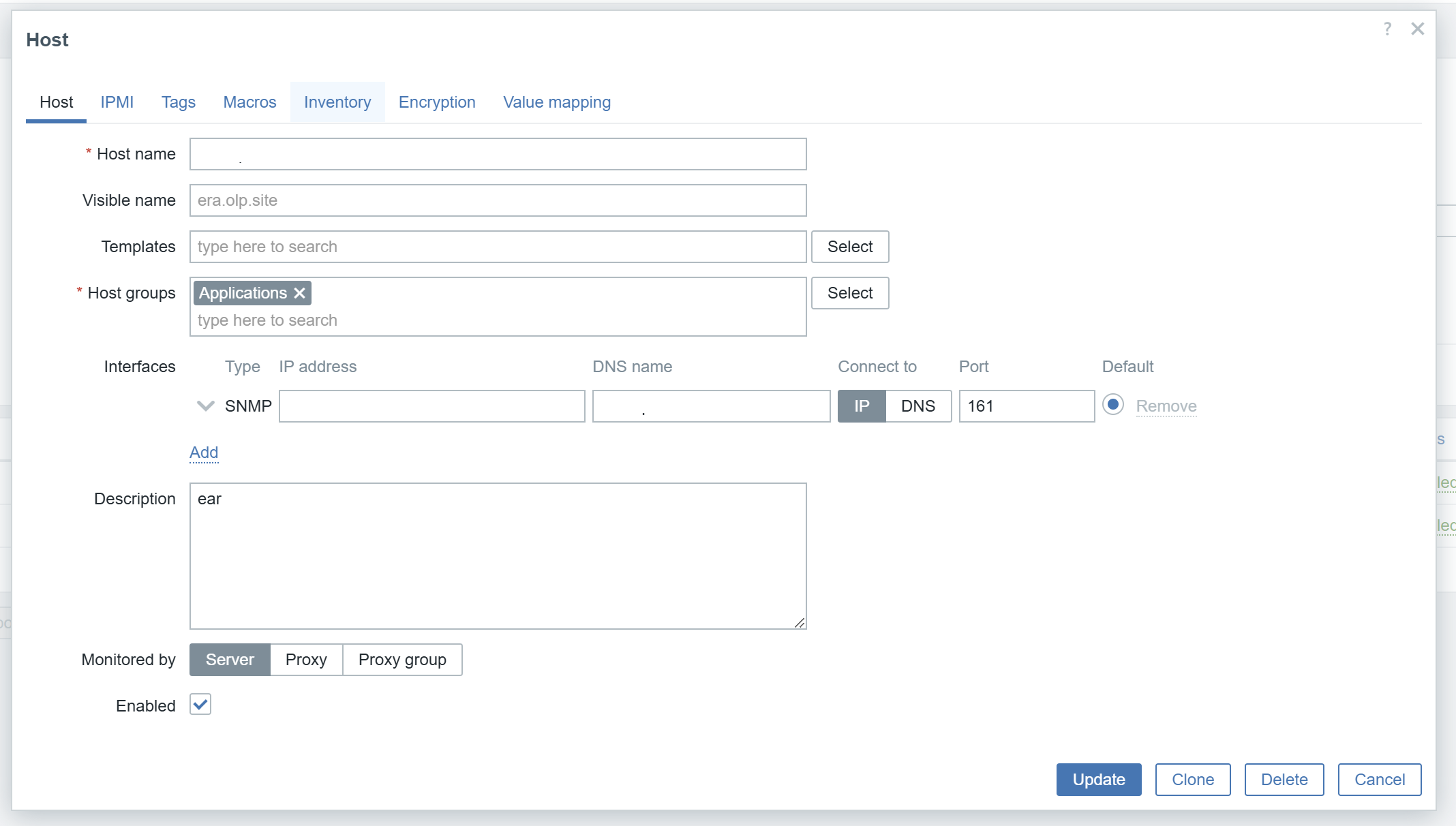The height and width of the screenshot is (826, 1456).
Task: Choose Proxy in Monitored by
Action: (306, 660)
